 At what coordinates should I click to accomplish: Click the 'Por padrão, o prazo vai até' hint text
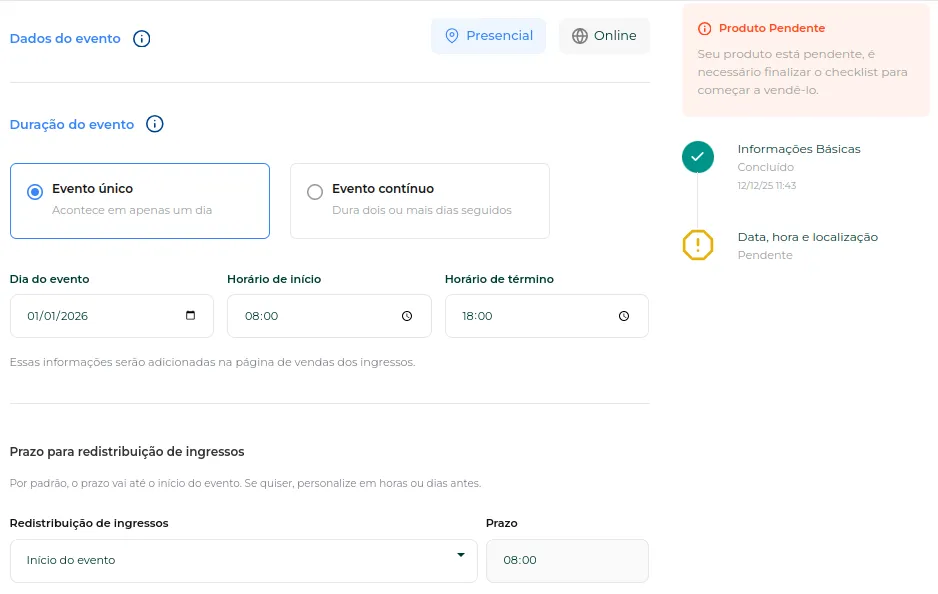pos(245,483)
